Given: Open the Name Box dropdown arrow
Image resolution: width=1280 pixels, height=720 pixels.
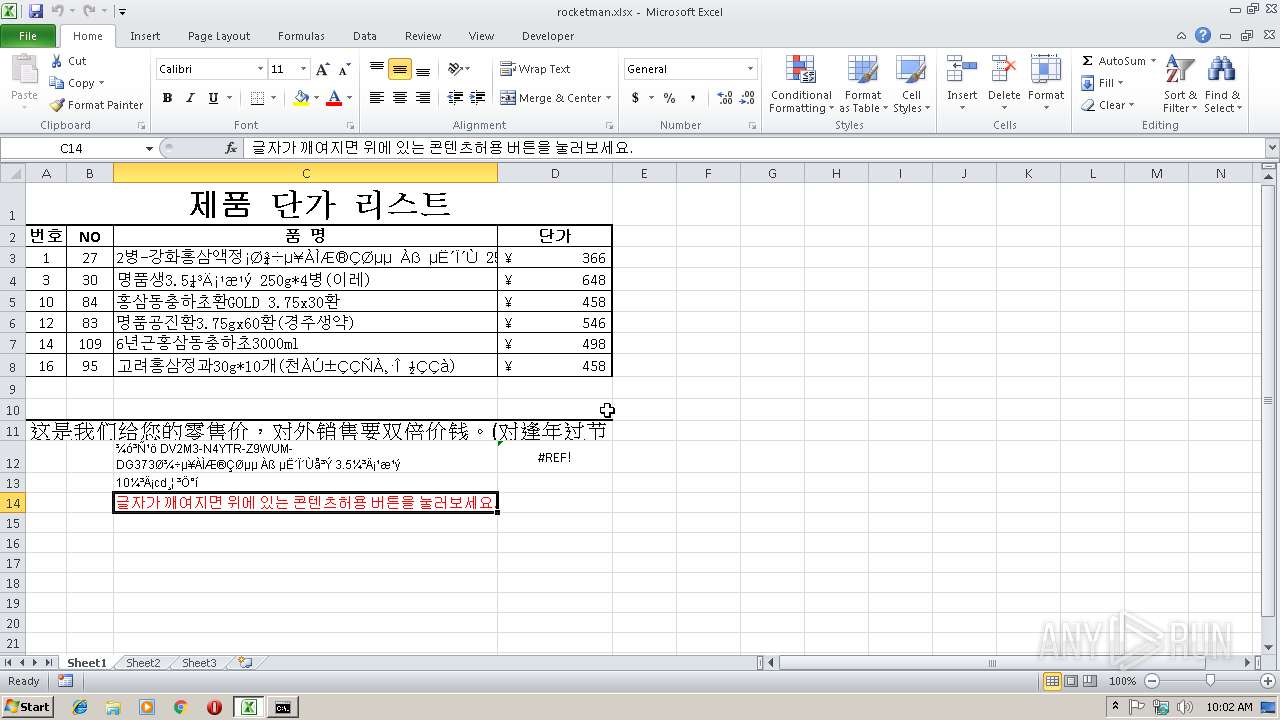Looking at the screenshot, I should coord(149,148).
